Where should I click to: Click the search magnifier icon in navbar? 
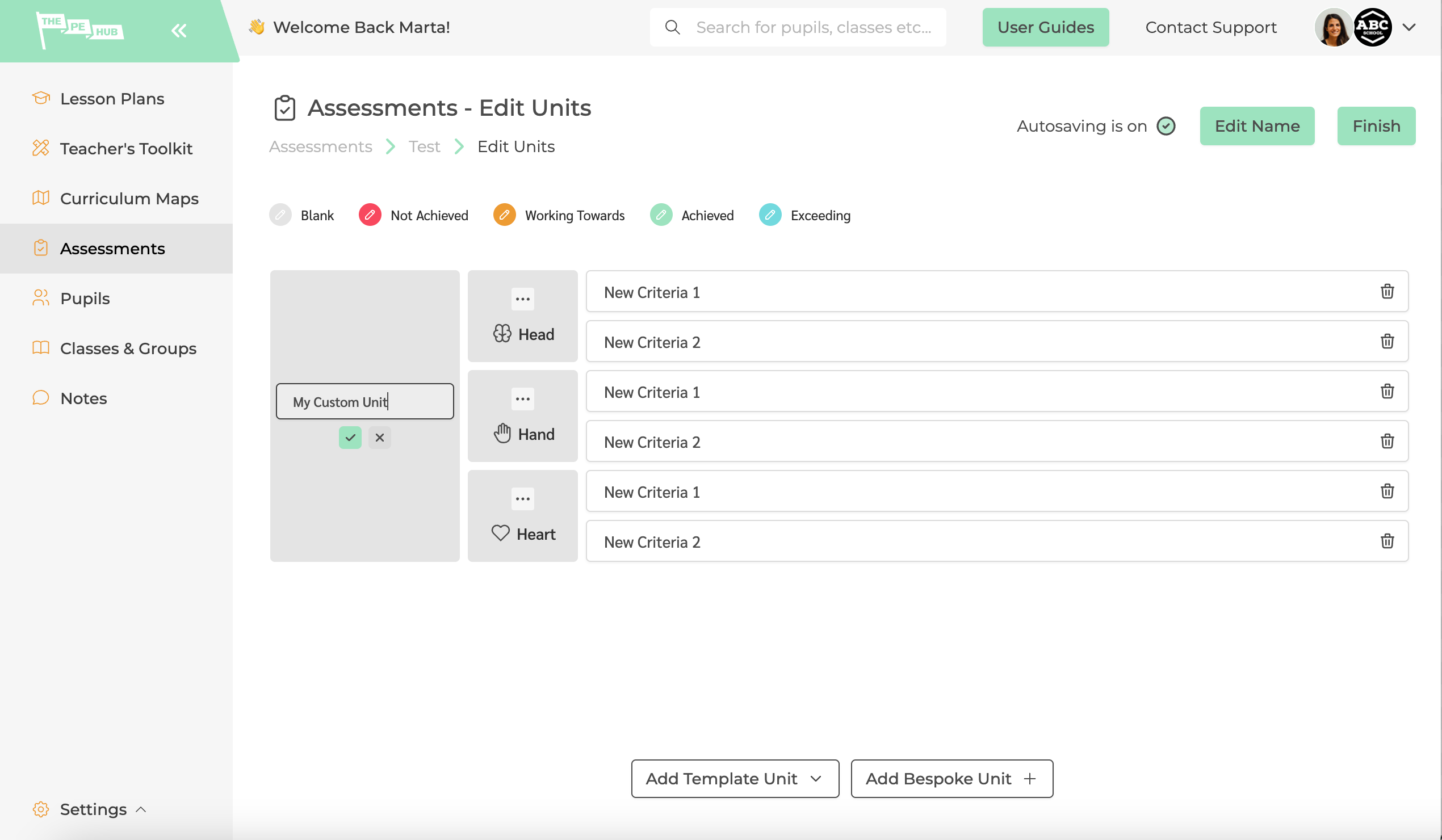673,27
